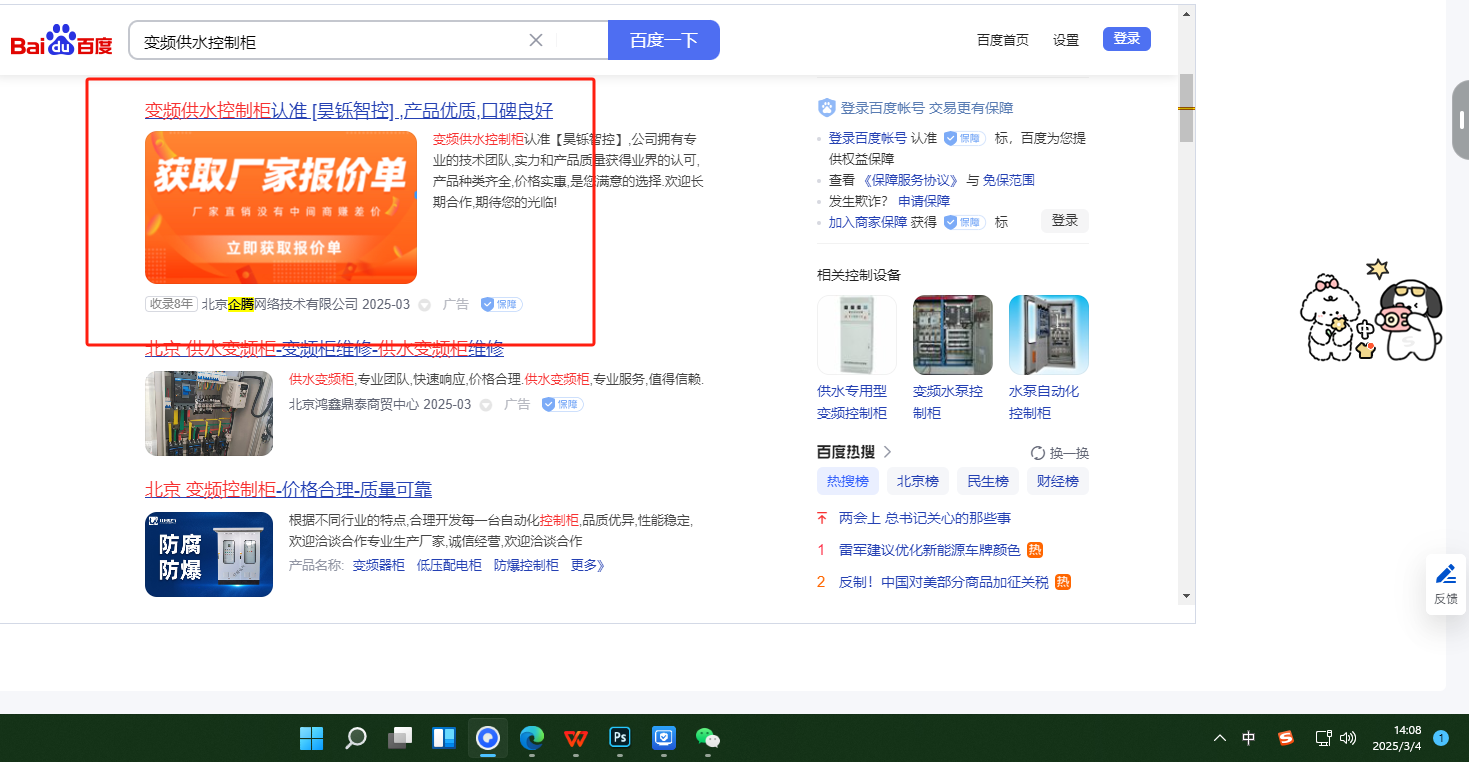Clear the search box with the X icon
1469x762 pixels.
[x=536, y=40]
